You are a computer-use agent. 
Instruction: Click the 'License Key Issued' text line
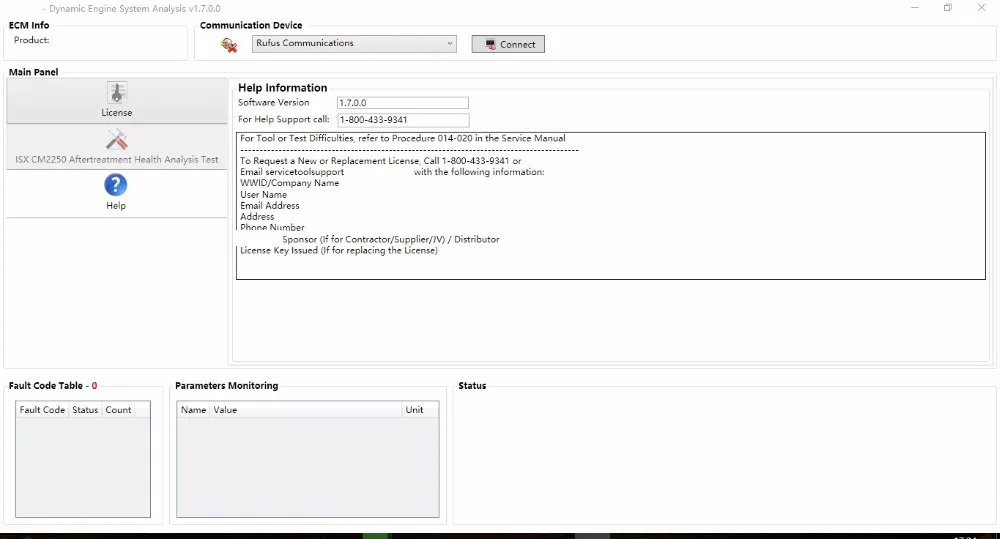[339, 251]
